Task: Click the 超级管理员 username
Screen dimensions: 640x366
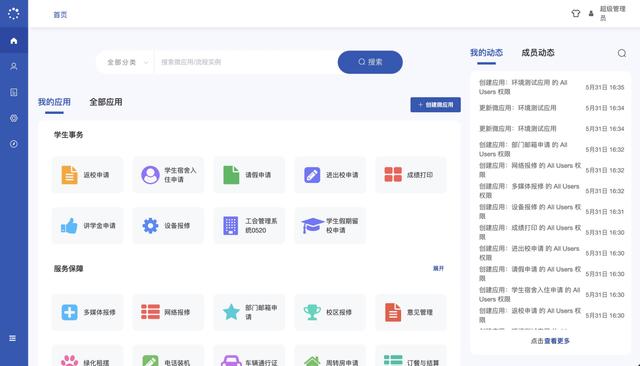Action: 612,13
